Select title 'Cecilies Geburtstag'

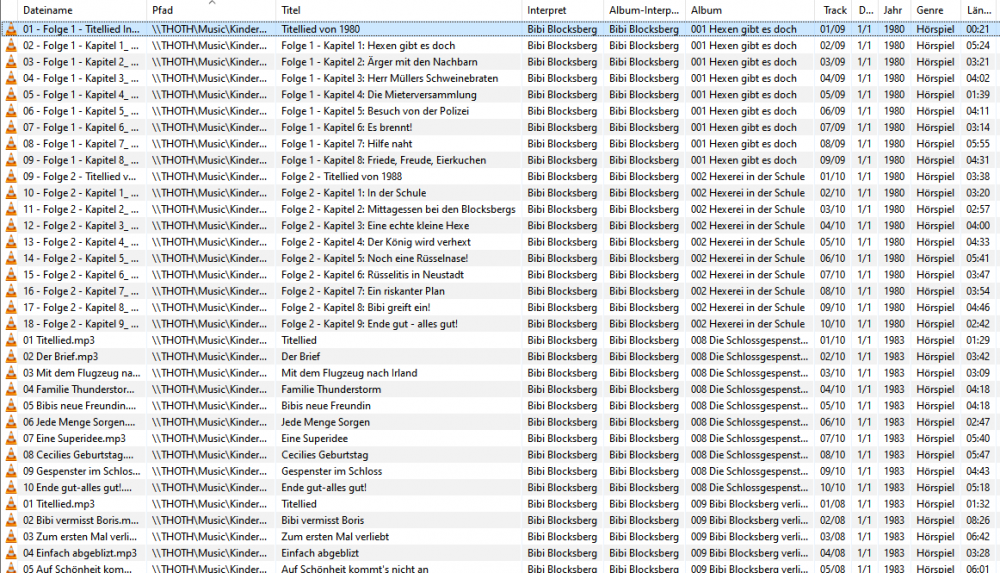click(325, 455)
